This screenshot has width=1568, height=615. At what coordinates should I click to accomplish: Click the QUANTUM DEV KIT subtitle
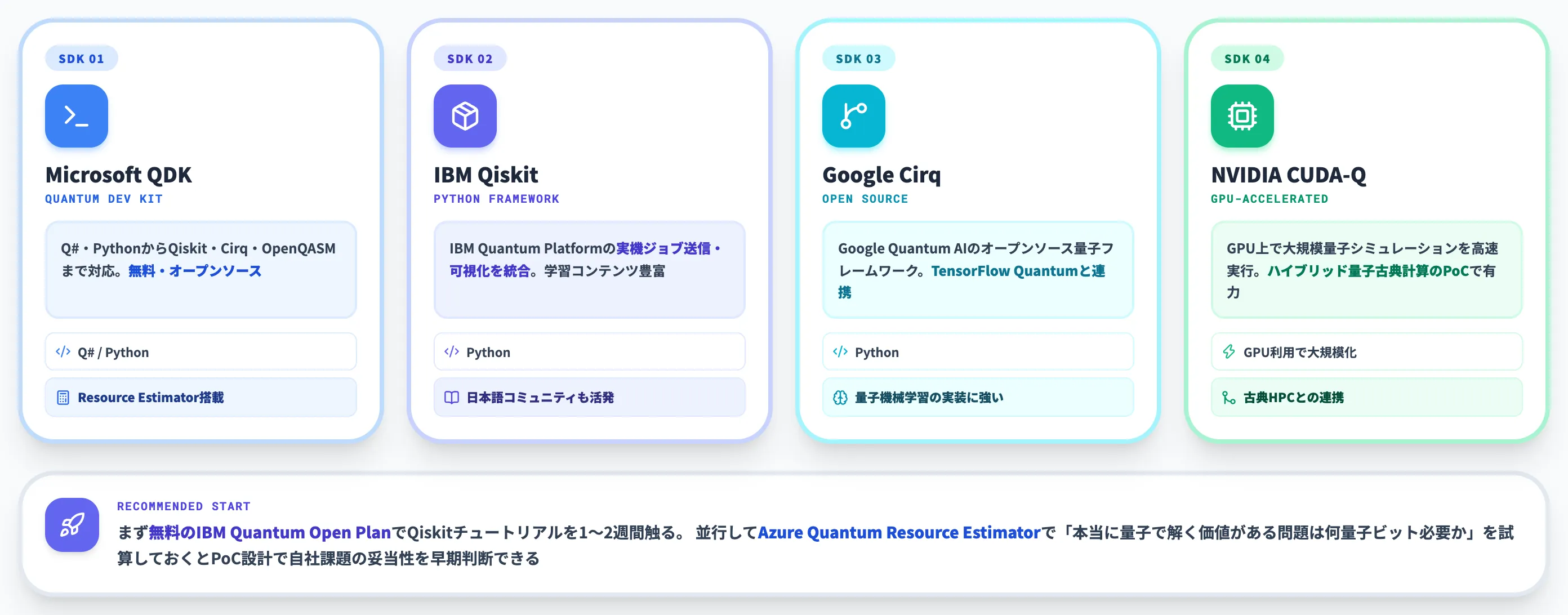pyautogui.click(x=104, y=199)
